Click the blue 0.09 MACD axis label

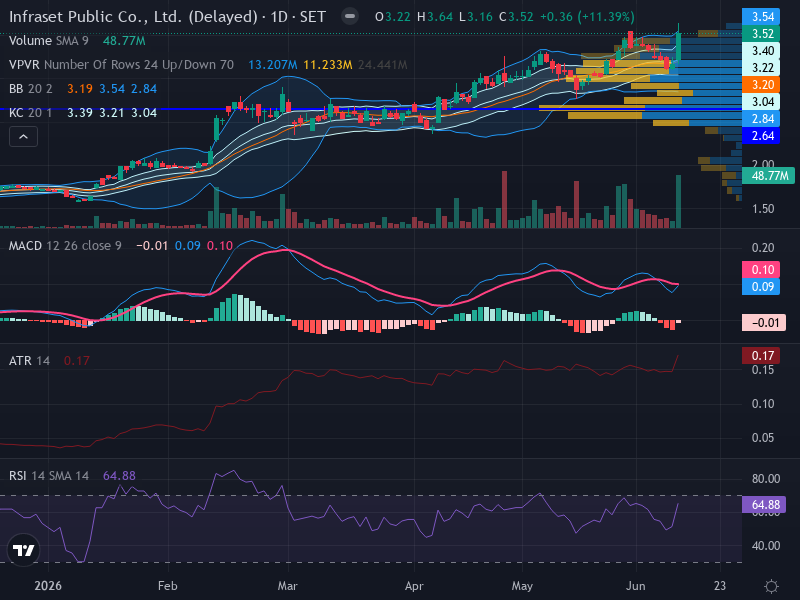pos(761,287)
